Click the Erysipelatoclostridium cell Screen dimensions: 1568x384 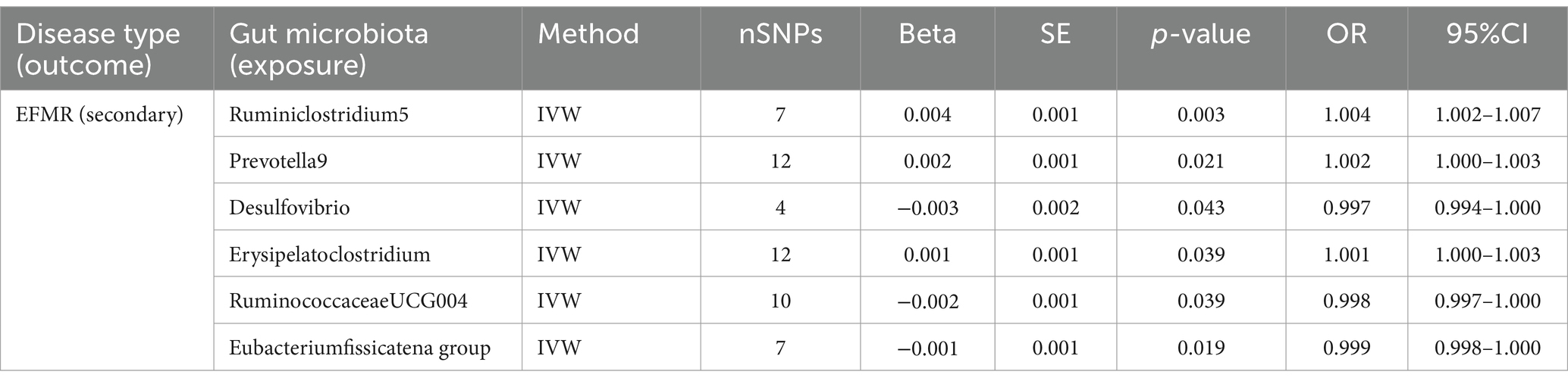(x=330, y=254)
